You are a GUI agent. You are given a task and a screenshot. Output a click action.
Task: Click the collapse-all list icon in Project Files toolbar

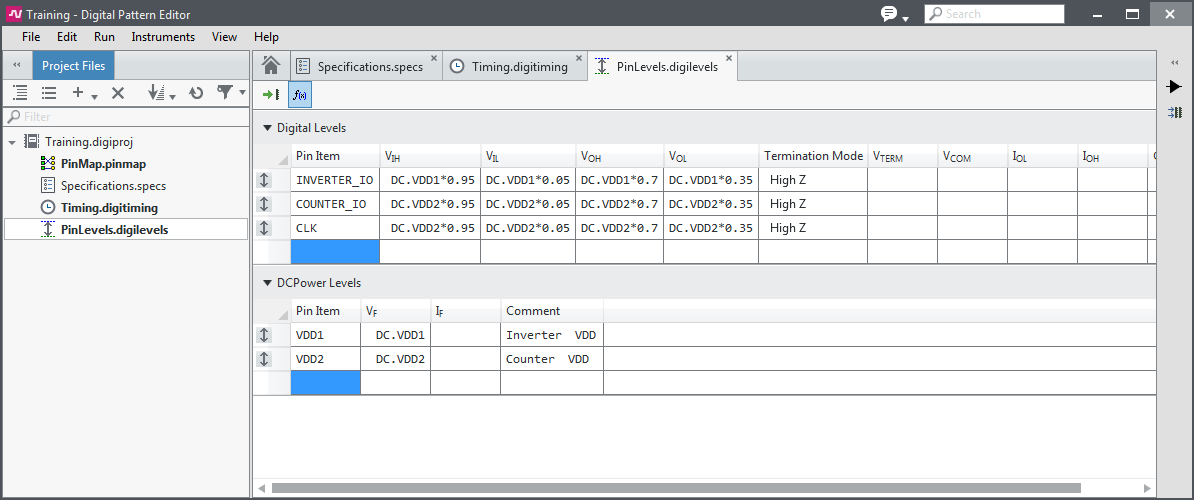click(x=49, y=93)
